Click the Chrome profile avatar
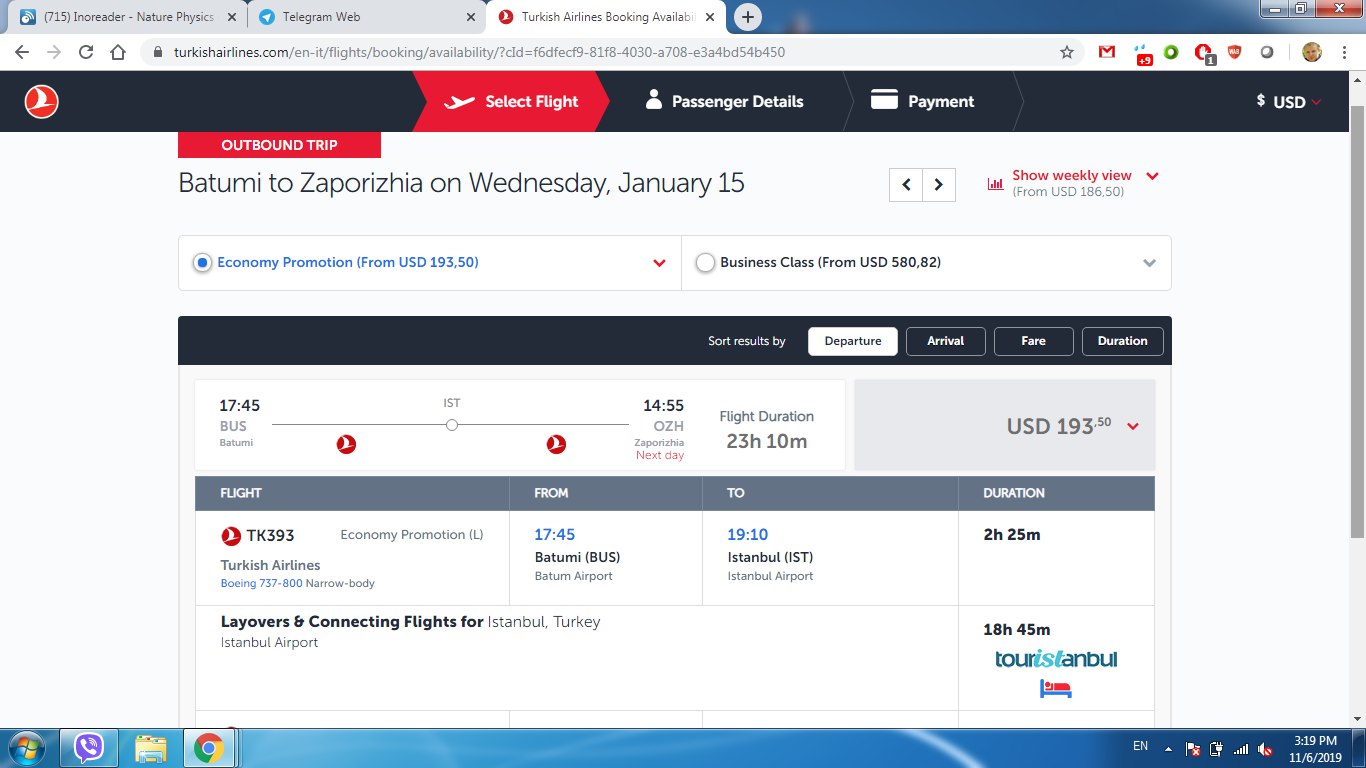Image resolution: width=1366 pixels, height=768 pixels. coord(1312,52)
